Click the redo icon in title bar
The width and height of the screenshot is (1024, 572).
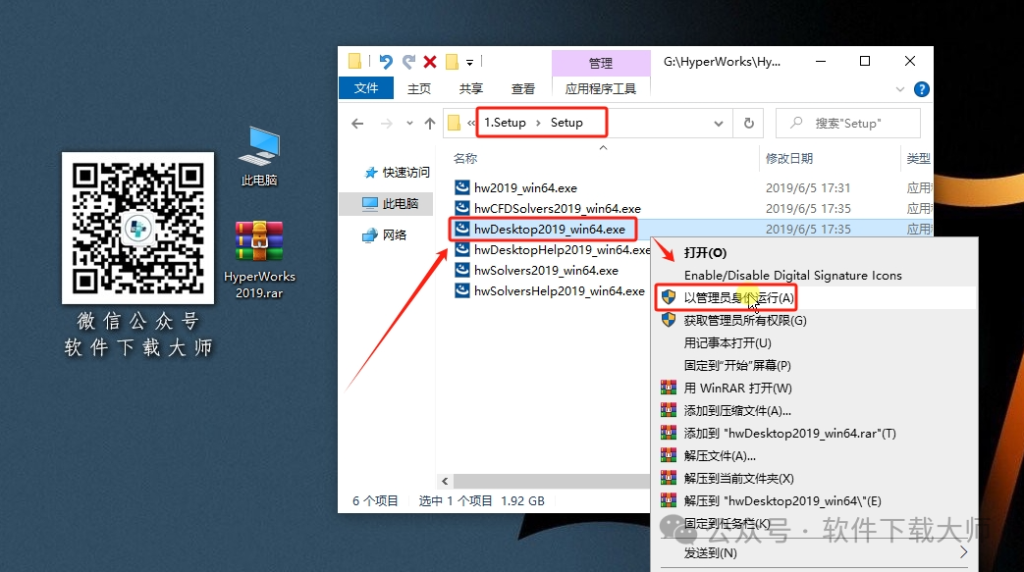pyautogui.click(x=409, y=61)
